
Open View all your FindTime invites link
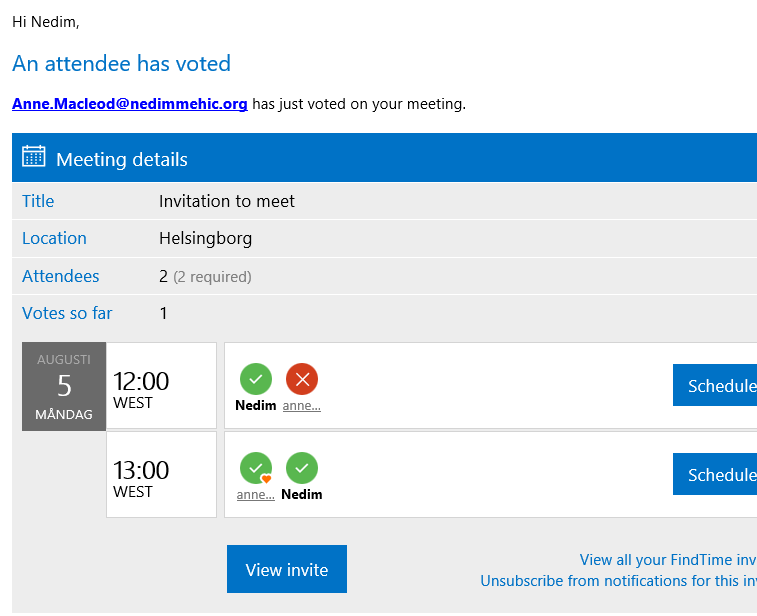(667, 560)
